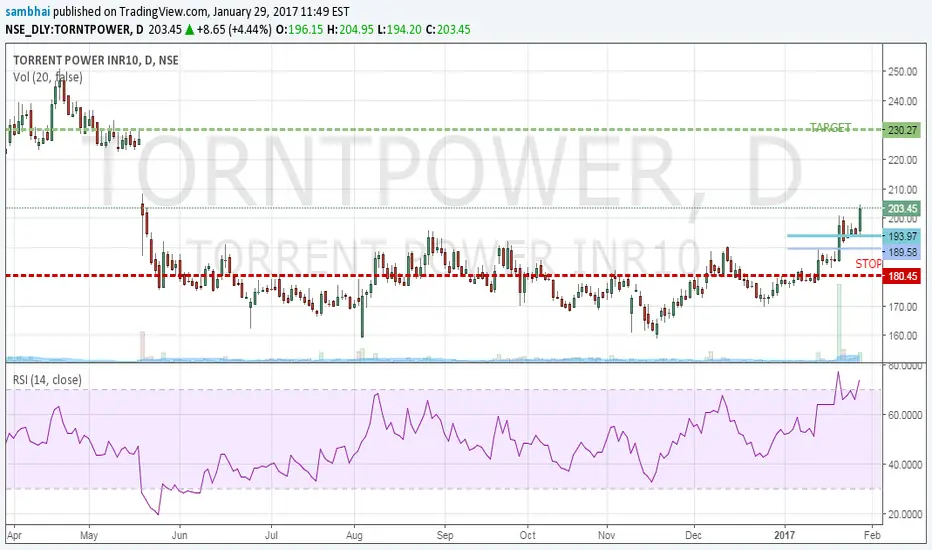Click the Jun date axis label
This screenshot has height=550, width=932.
pos(179,535)
